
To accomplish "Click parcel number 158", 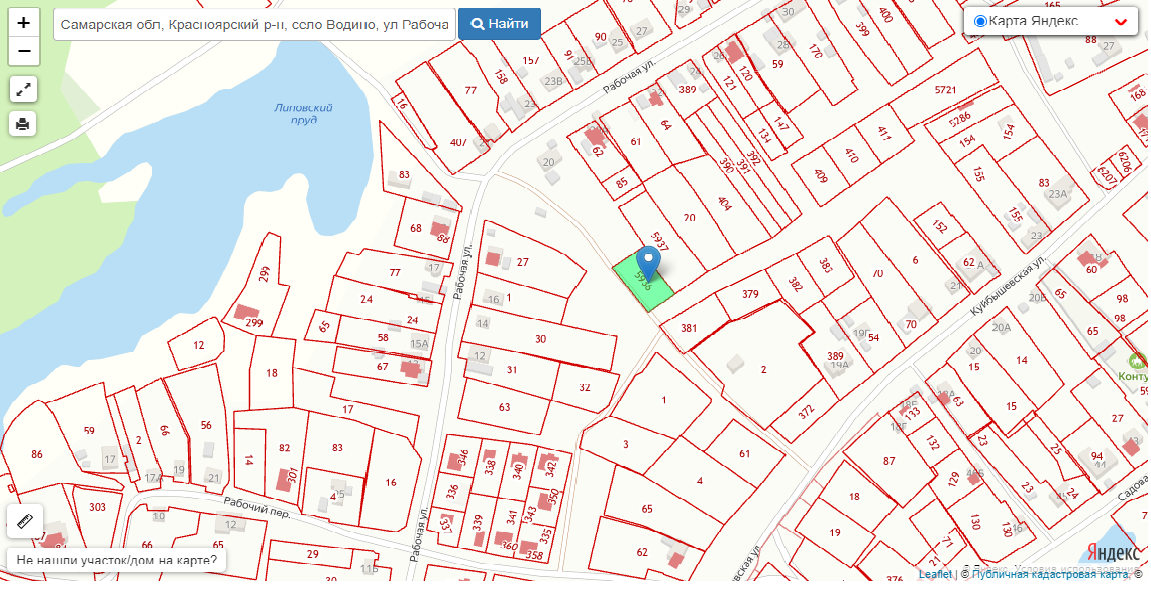I will pyautogui.click(x=501, y=76).
